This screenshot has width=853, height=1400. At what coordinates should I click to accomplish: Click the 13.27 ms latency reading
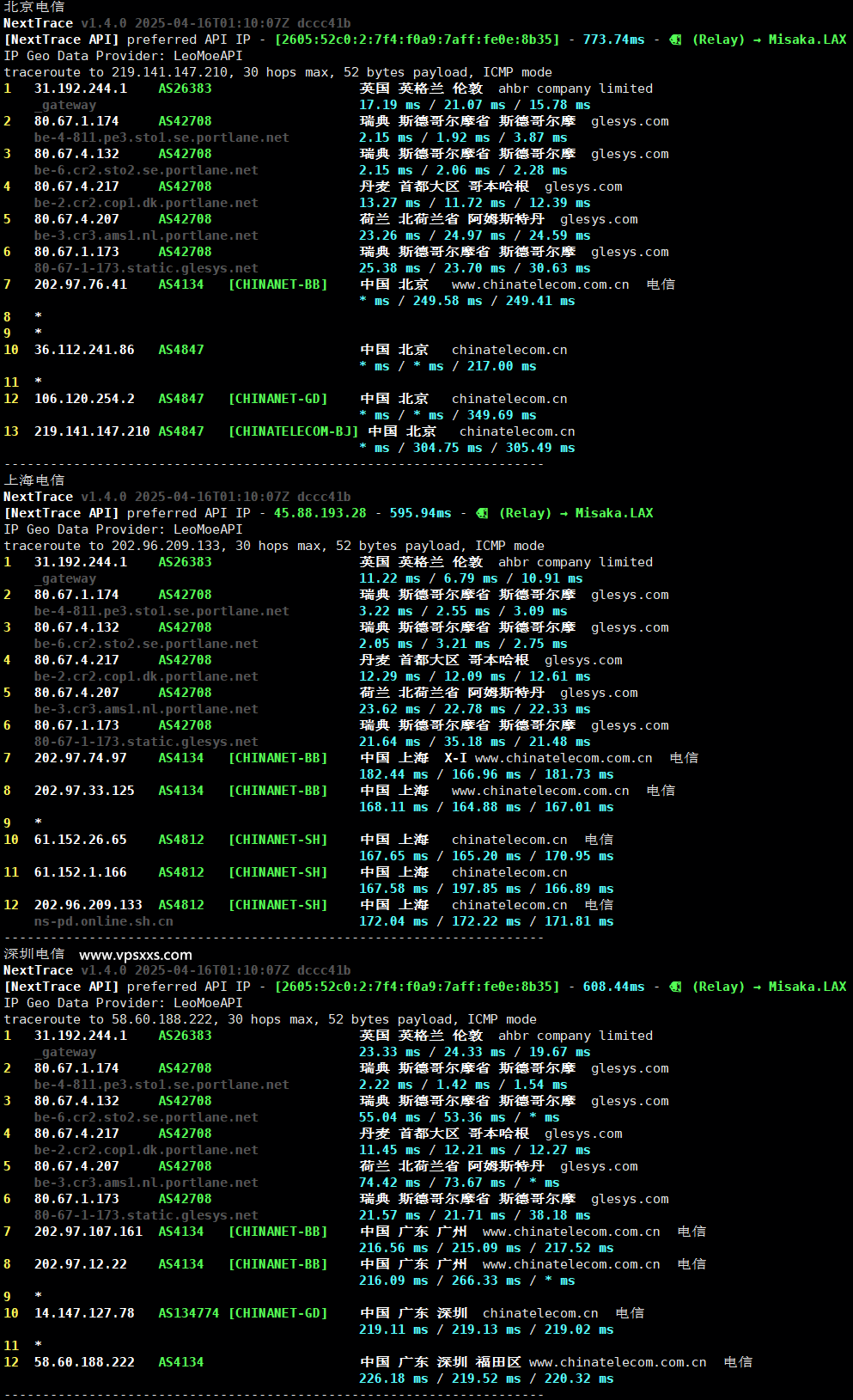coord(390,203)
